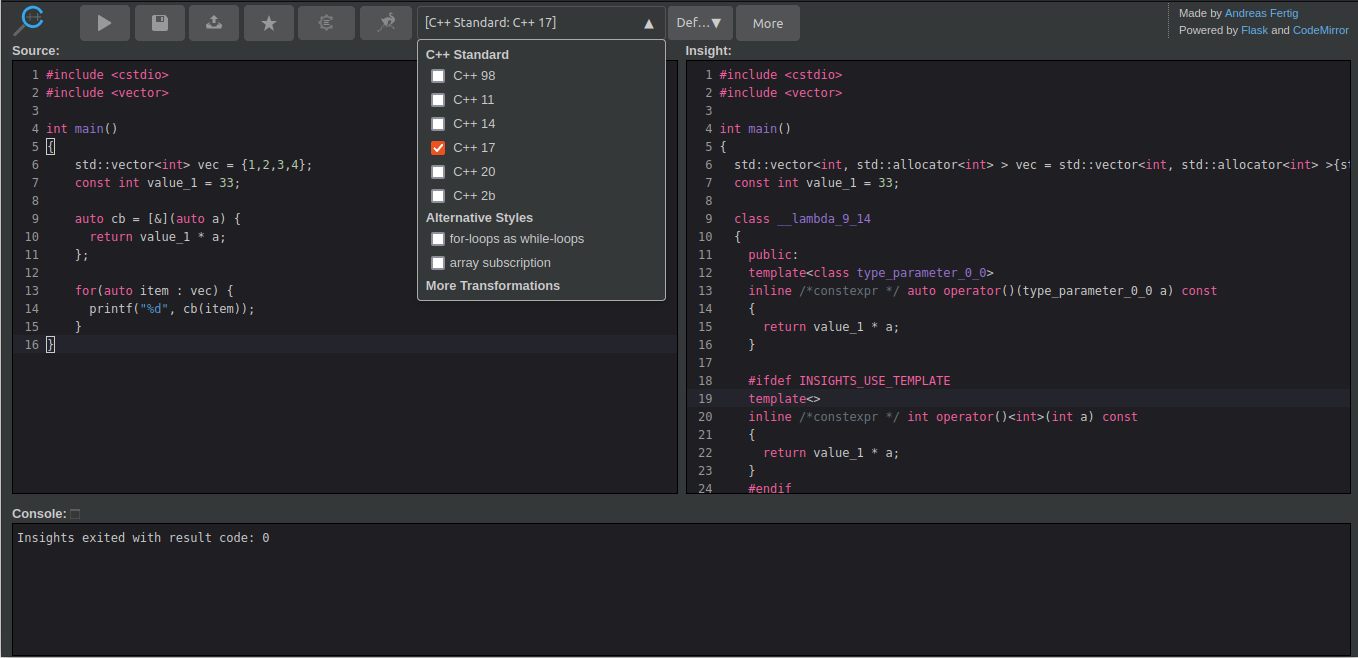1358x658 pixels.
Task: Open the CodeMirror link
Action: (1320, 30)
